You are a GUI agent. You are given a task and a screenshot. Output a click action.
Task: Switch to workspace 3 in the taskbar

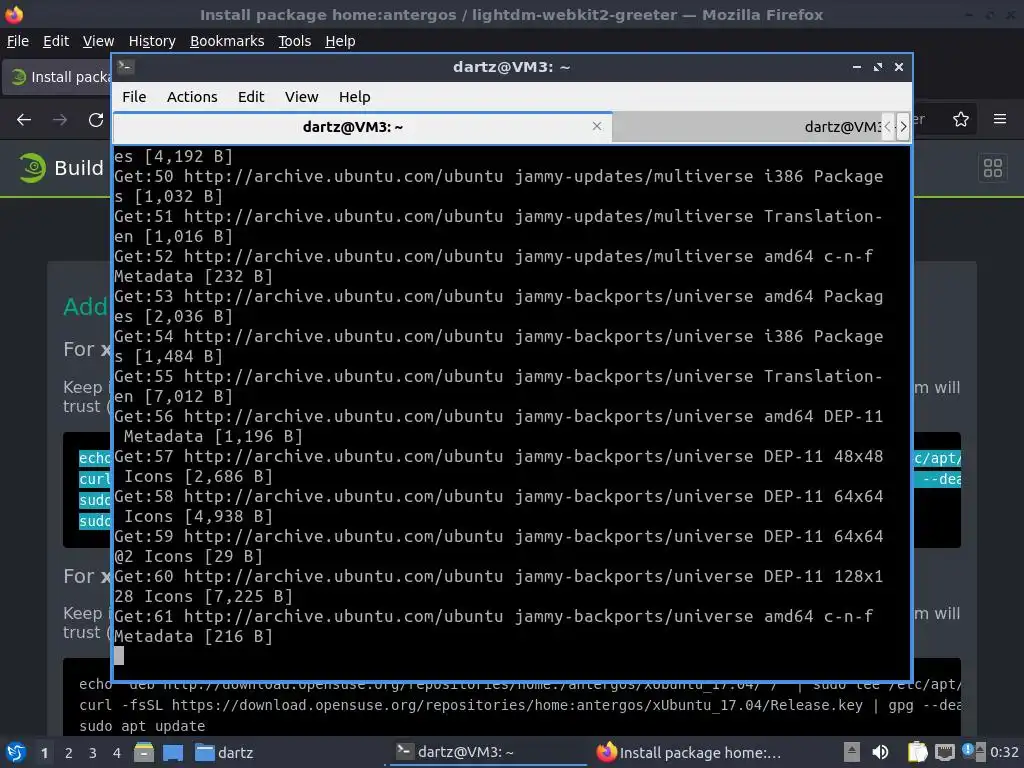pyautogui.click(x=93, y=753)
